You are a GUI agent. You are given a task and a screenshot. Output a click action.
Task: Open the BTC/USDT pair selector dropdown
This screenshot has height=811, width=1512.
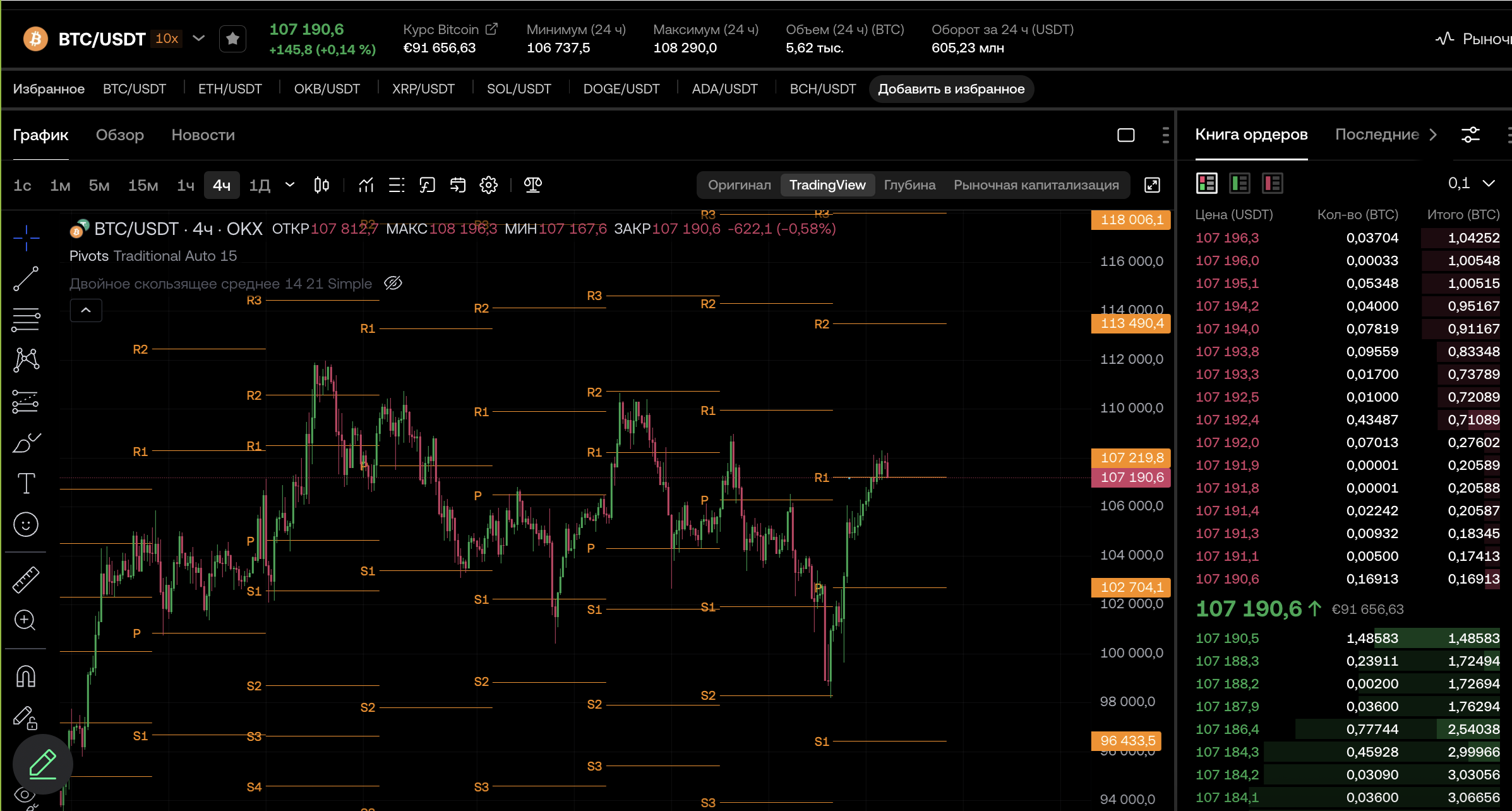199,39
